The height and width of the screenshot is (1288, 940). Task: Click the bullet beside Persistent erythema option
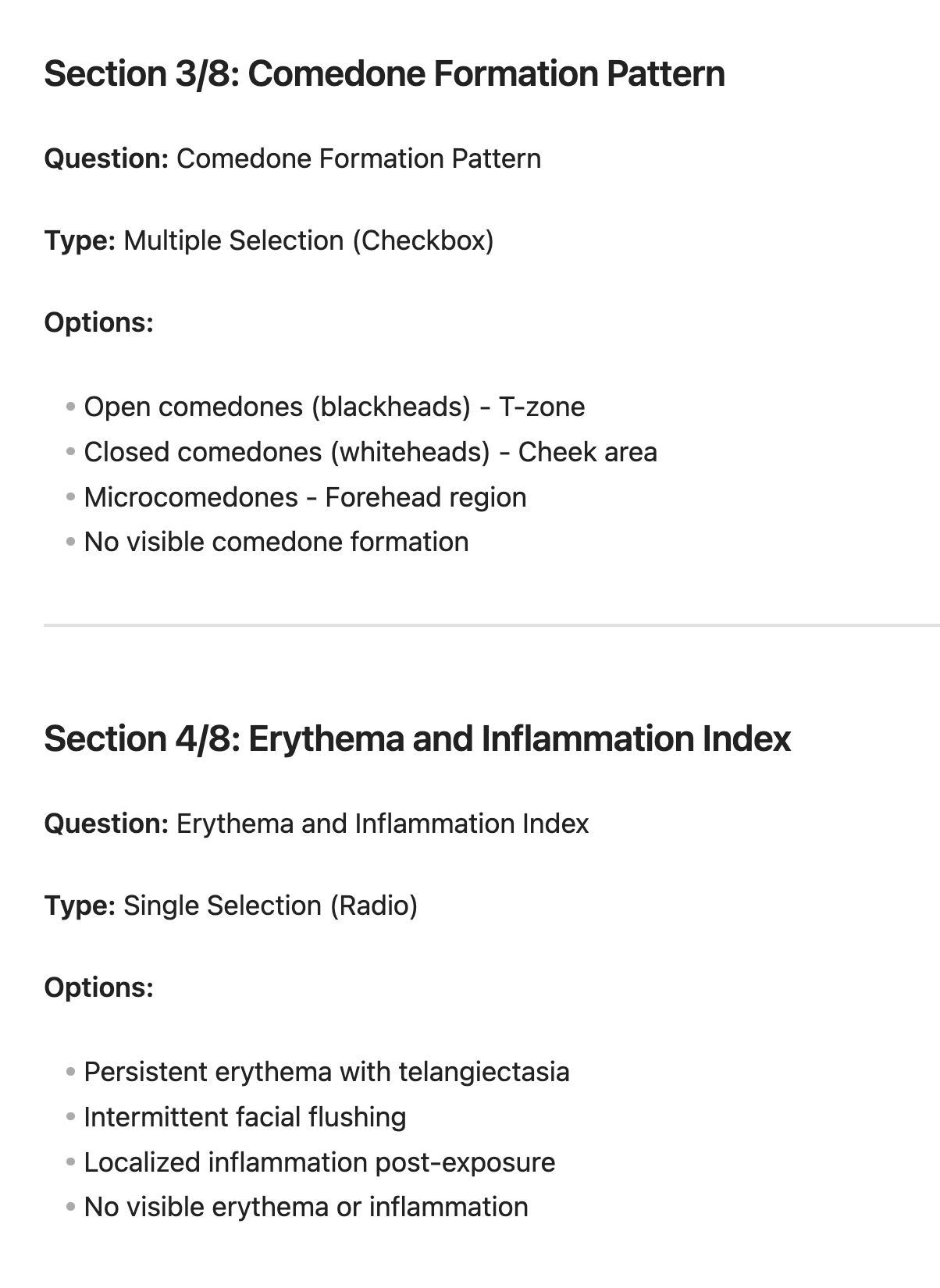[71, 1072]
